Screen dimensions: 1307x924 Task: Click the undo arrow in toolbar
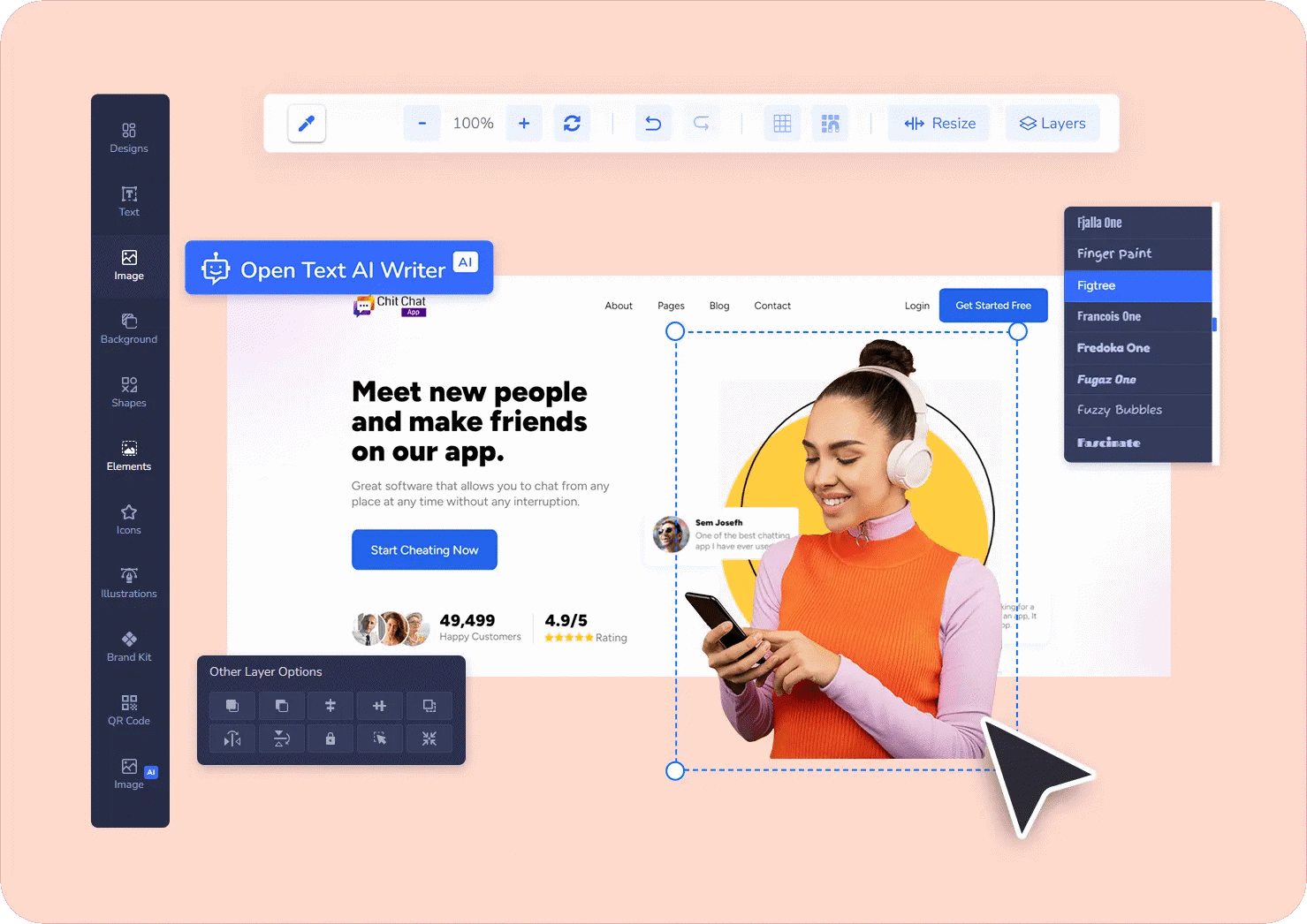[653, 124]
